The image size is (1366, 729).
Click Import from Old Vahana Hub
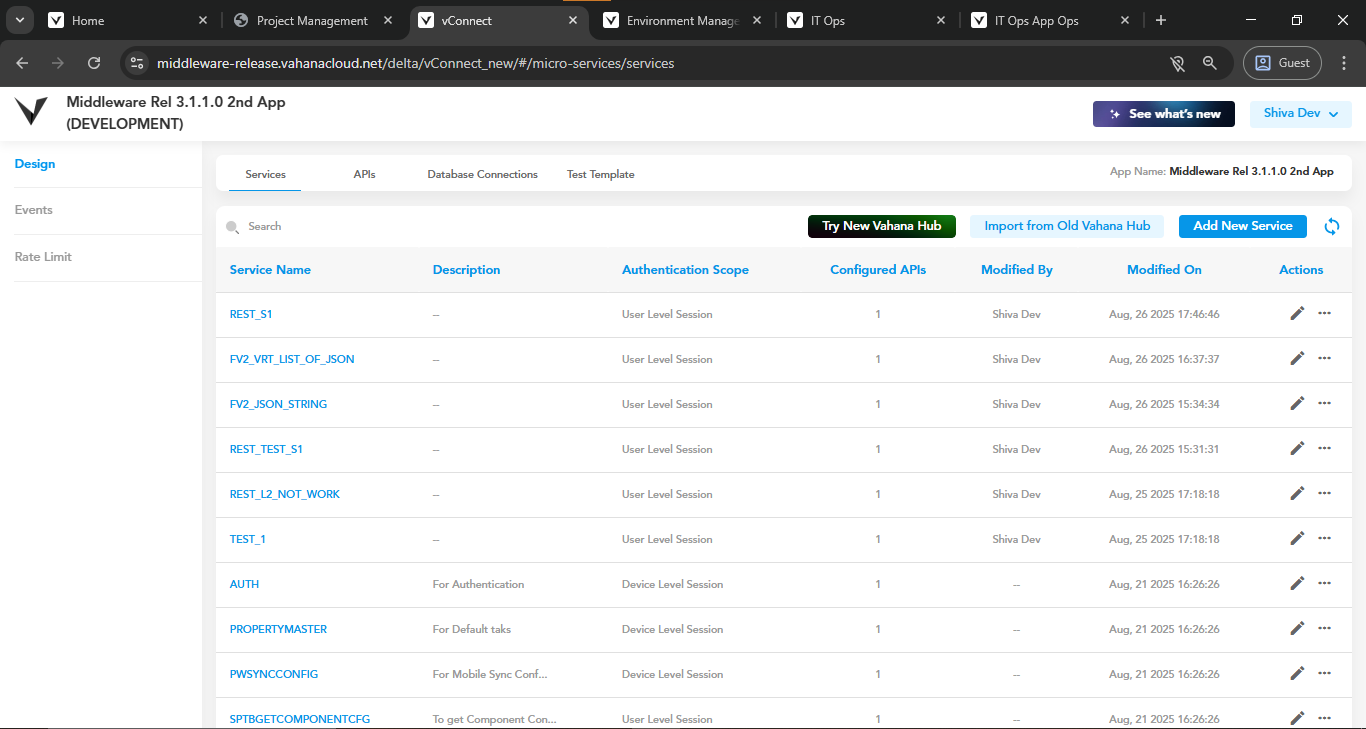[1067, 226]
